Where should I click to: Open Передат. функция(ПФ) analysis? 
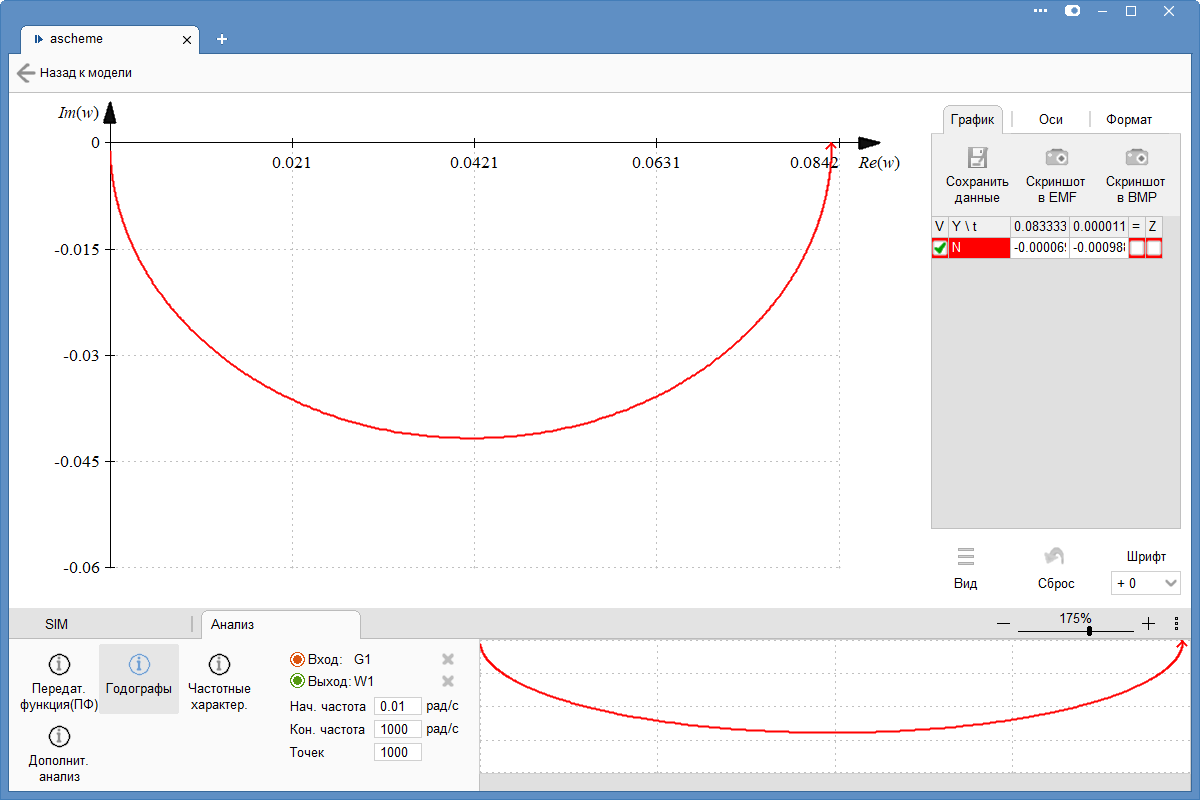[x=59, y=665]
